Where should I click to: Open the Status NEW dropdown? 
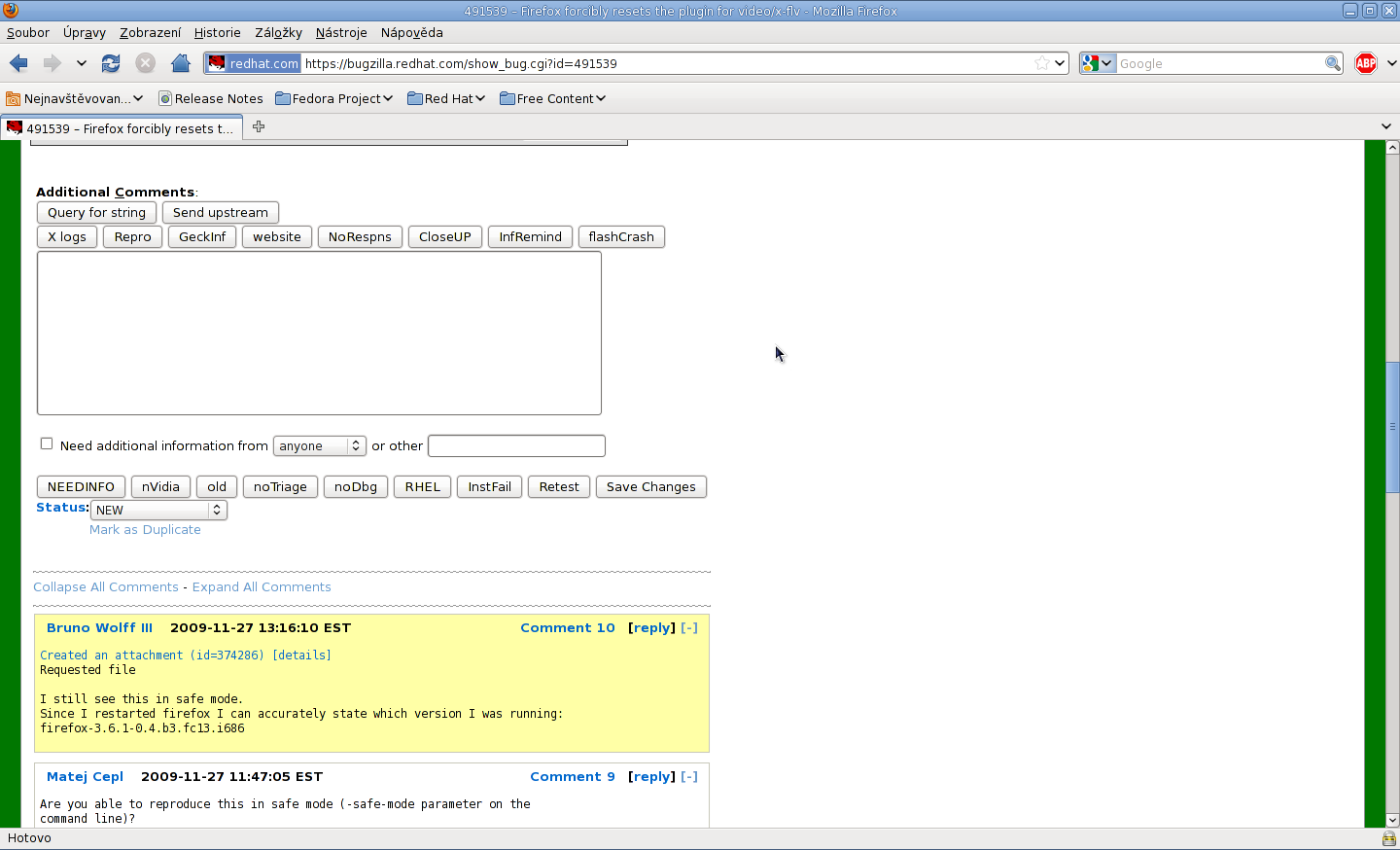click(x=158, y=510)
